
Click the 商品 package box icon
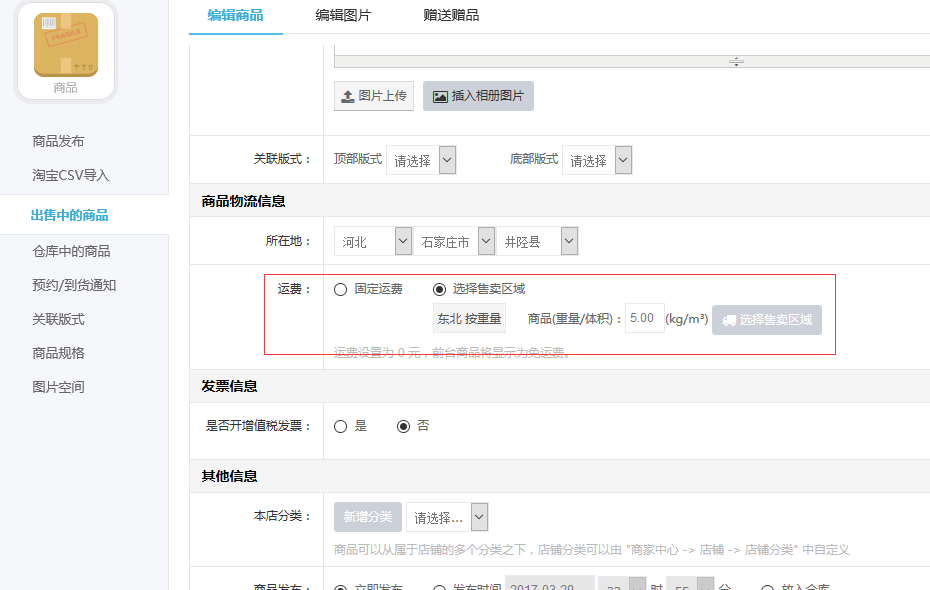coord(66,45)
